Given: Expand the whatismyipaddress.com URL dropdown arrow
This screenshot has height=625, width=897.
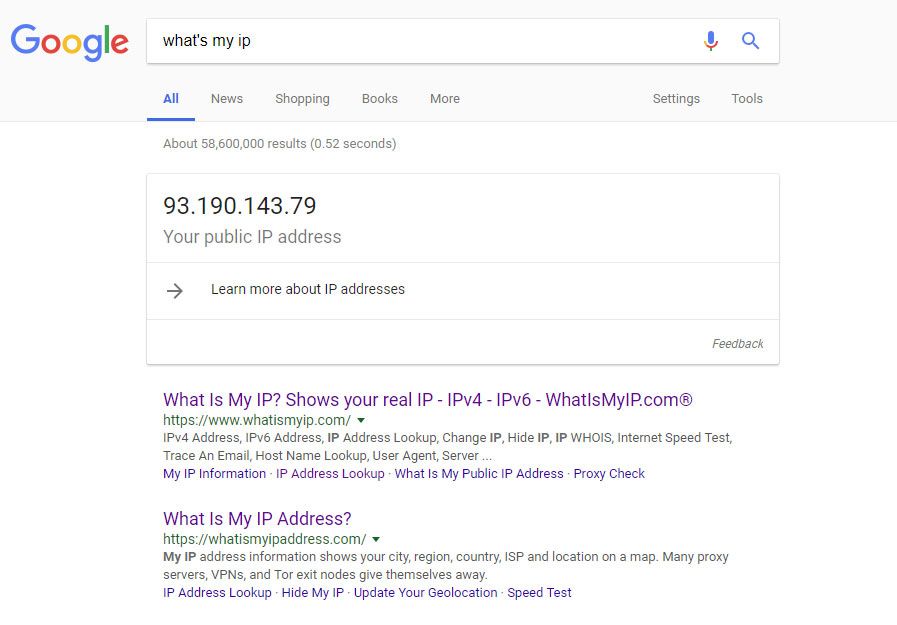Looking at the screenshot, I should 376,539.
